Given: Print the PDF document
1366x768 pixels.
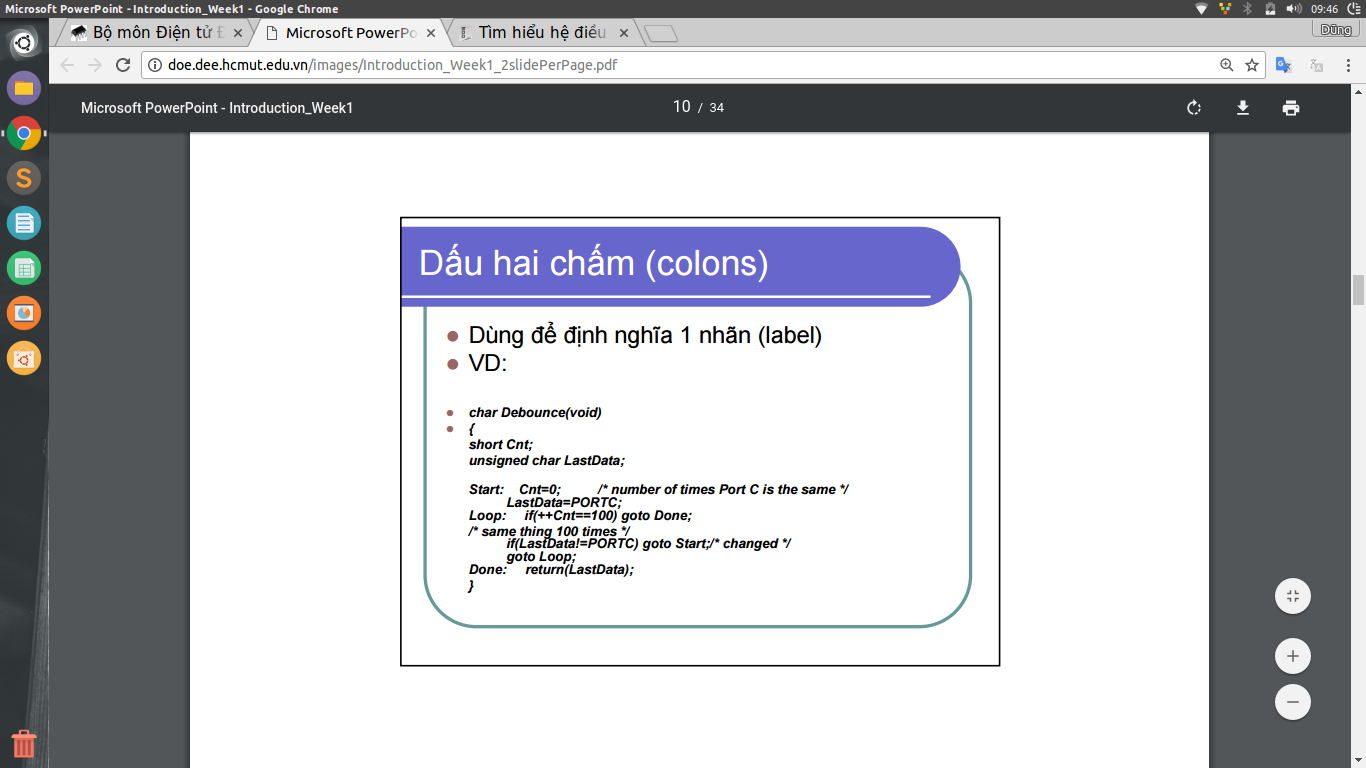Looking at the screenshot, I should coord(1291,108).
